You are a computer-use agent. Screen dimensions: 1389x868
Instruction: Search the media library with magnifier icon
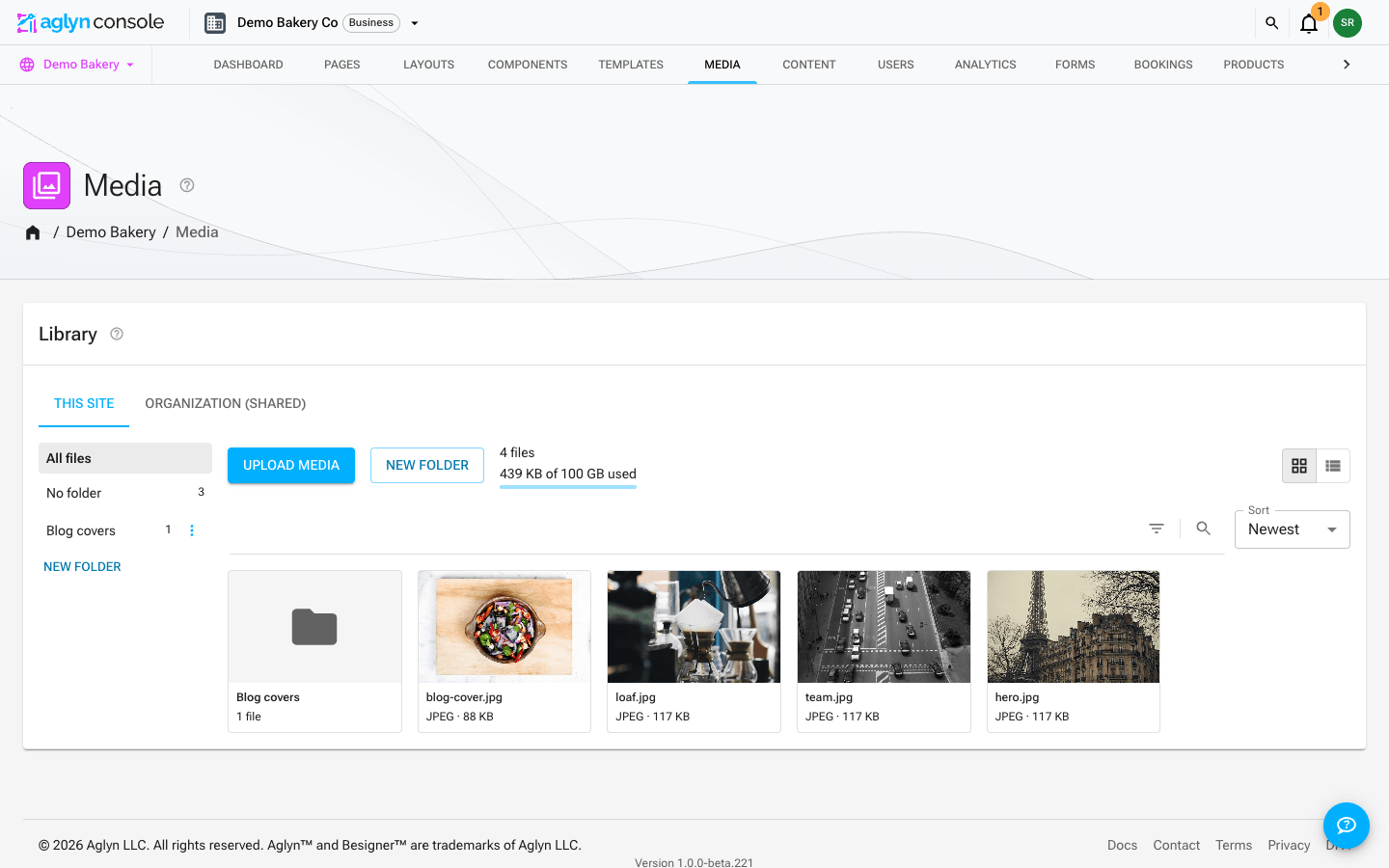point(1203,529)
